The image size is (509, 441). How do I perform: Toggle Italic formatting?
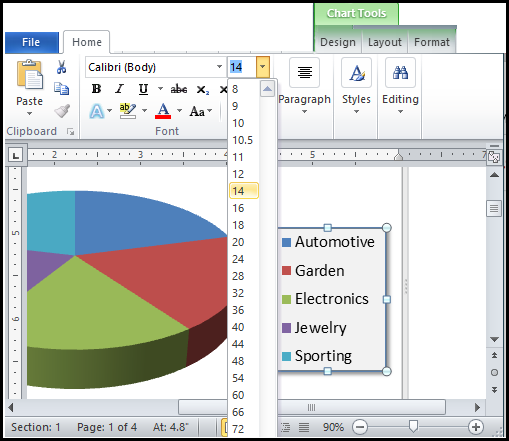[119, 89]
